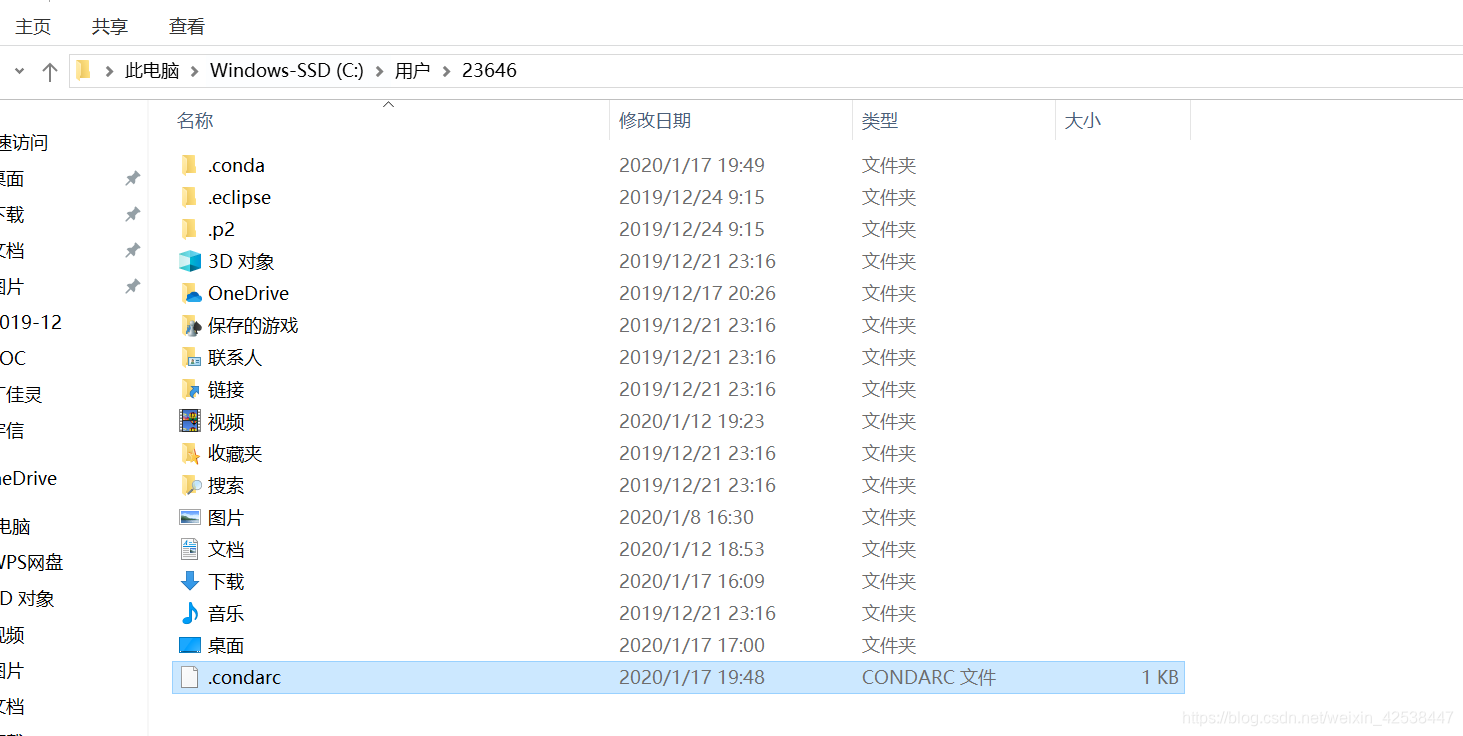The height and width of the screenshot is (736, 1463).
Task: Click the .condarc file name
Action: pos(244,677)
